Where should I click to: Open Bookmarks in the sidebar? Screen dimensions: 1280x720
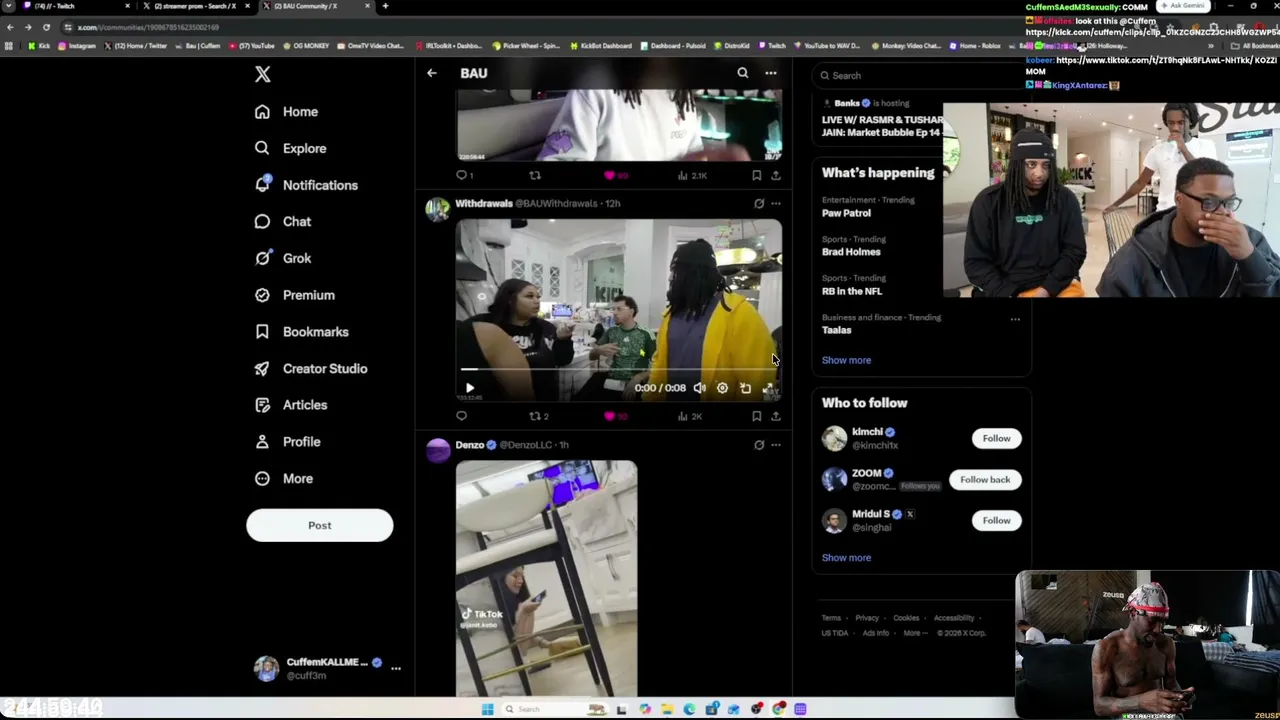[x=301, y=332]
